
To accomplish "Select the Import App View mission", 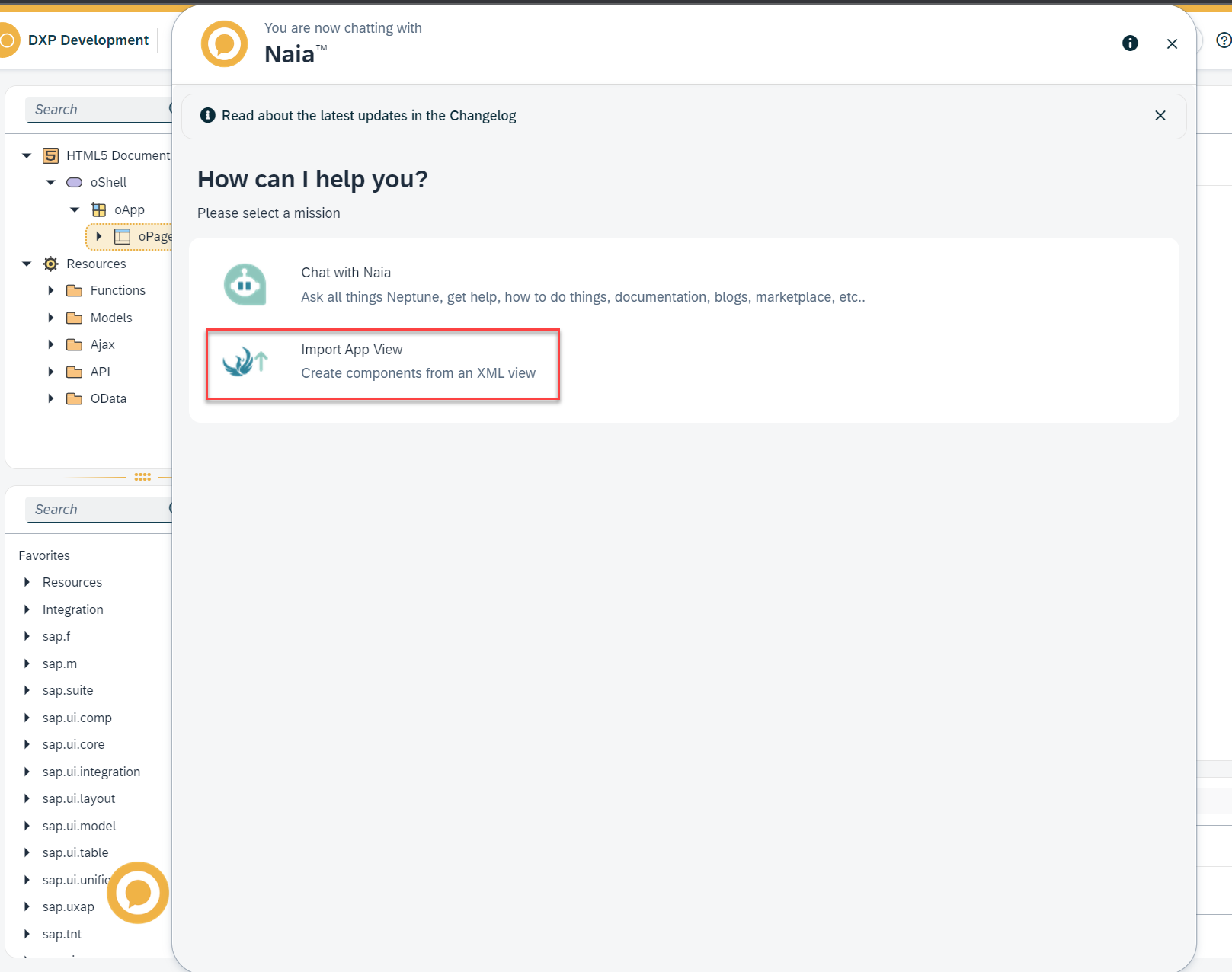I will pos(382,364).
